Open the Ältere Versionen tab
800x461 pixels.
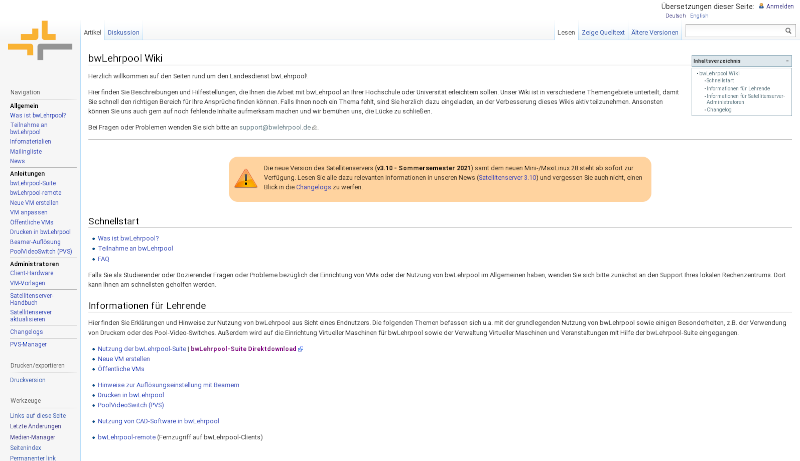(x=655, y=32)
